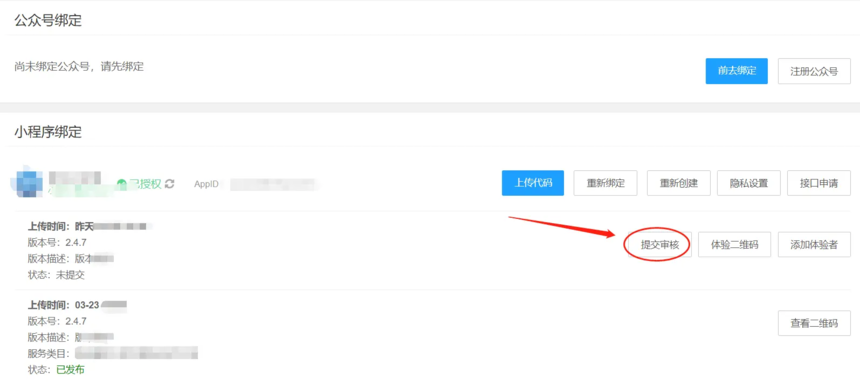The image size is (860, 386).
Task: Click the blue 前去绑定 button
Action: pyautogui.click(x=737, y=71)
